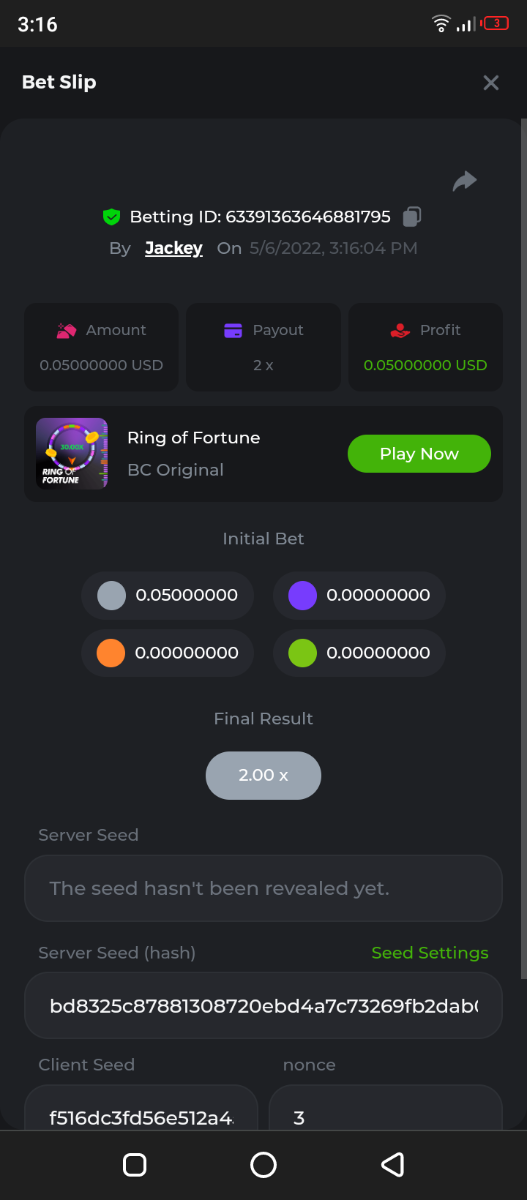The height and width of the screenshot is (1200, 527).
Task: Close the Bet Slip panel
Action: (x=490, y=83)
